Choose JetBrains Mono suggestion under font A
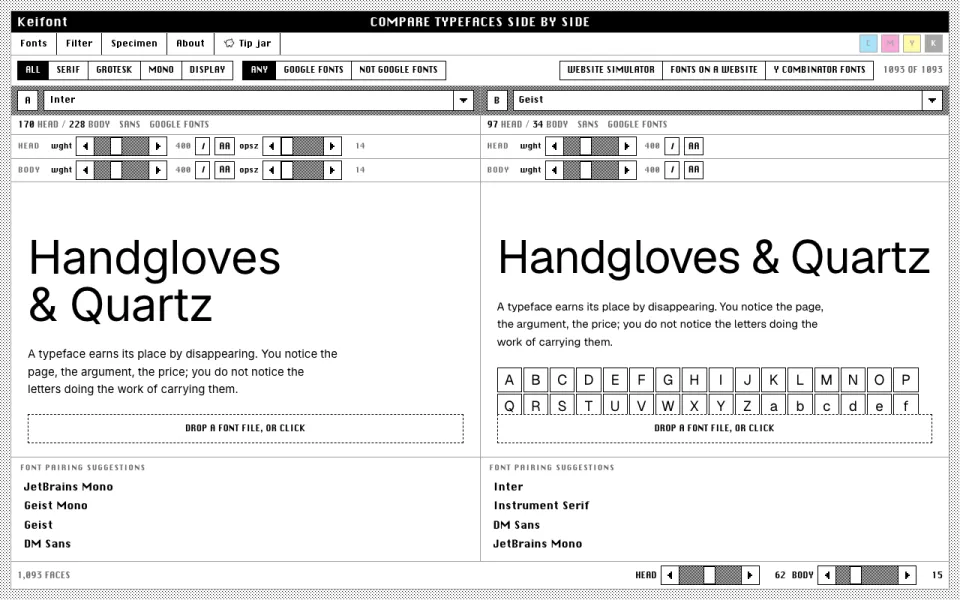The image size is (960, 600). tap(69, 487)
